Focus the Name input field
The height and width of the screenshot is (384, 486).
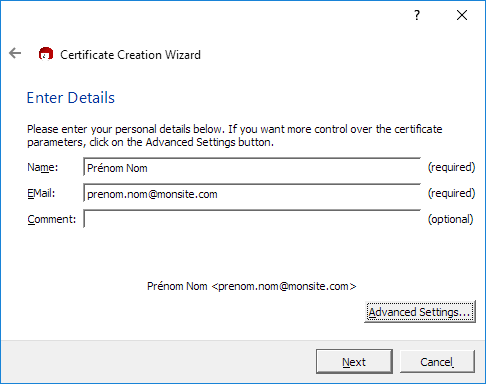pos(252,167)
